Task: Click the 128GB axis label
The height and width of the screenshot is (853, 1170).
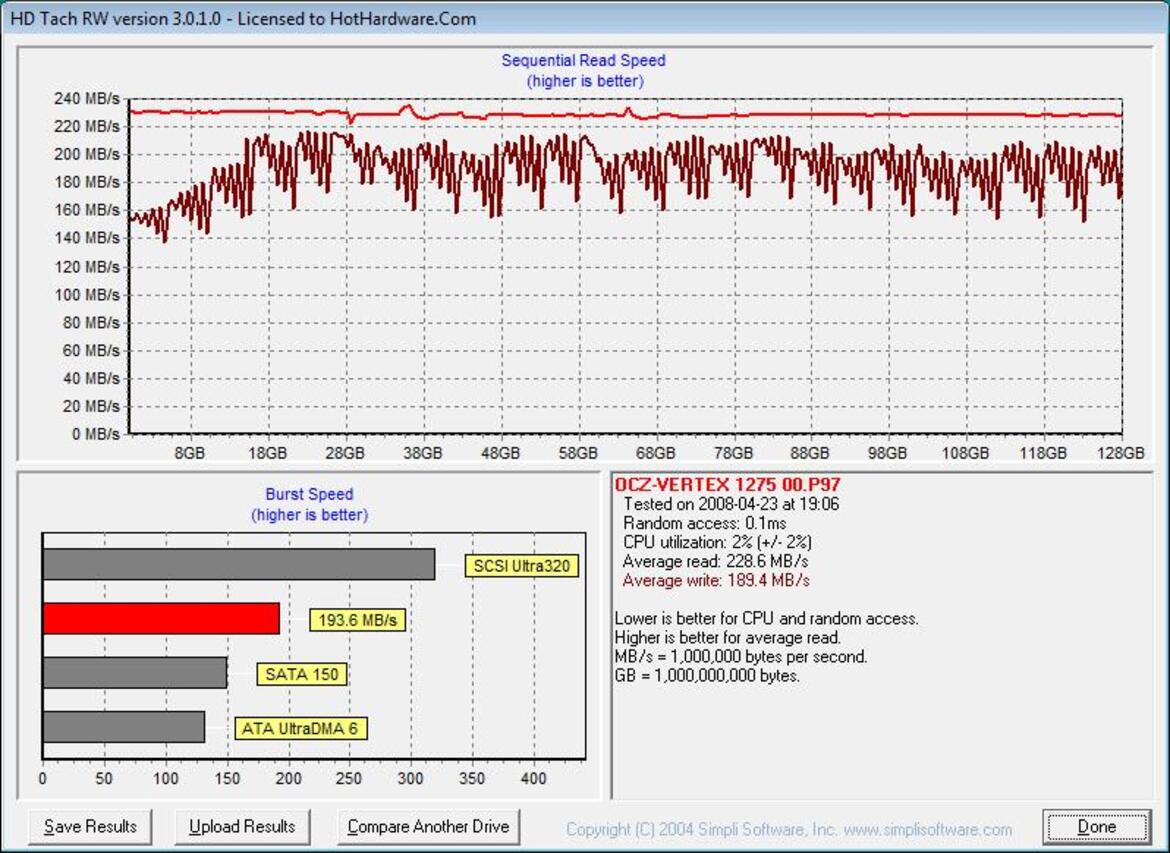Action: pos(1121,453)
